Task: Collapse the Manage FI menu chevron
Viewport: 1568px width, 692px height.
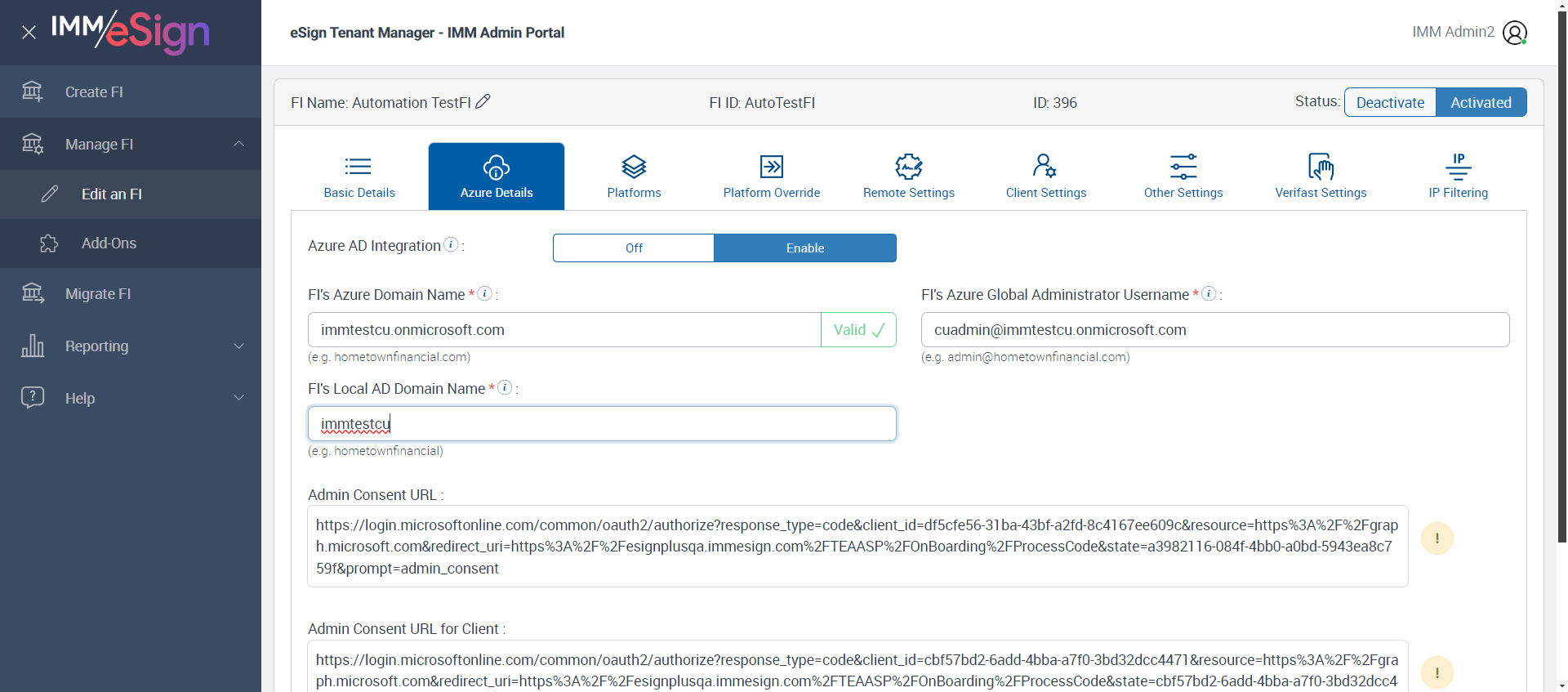Action: click(238, 144)
